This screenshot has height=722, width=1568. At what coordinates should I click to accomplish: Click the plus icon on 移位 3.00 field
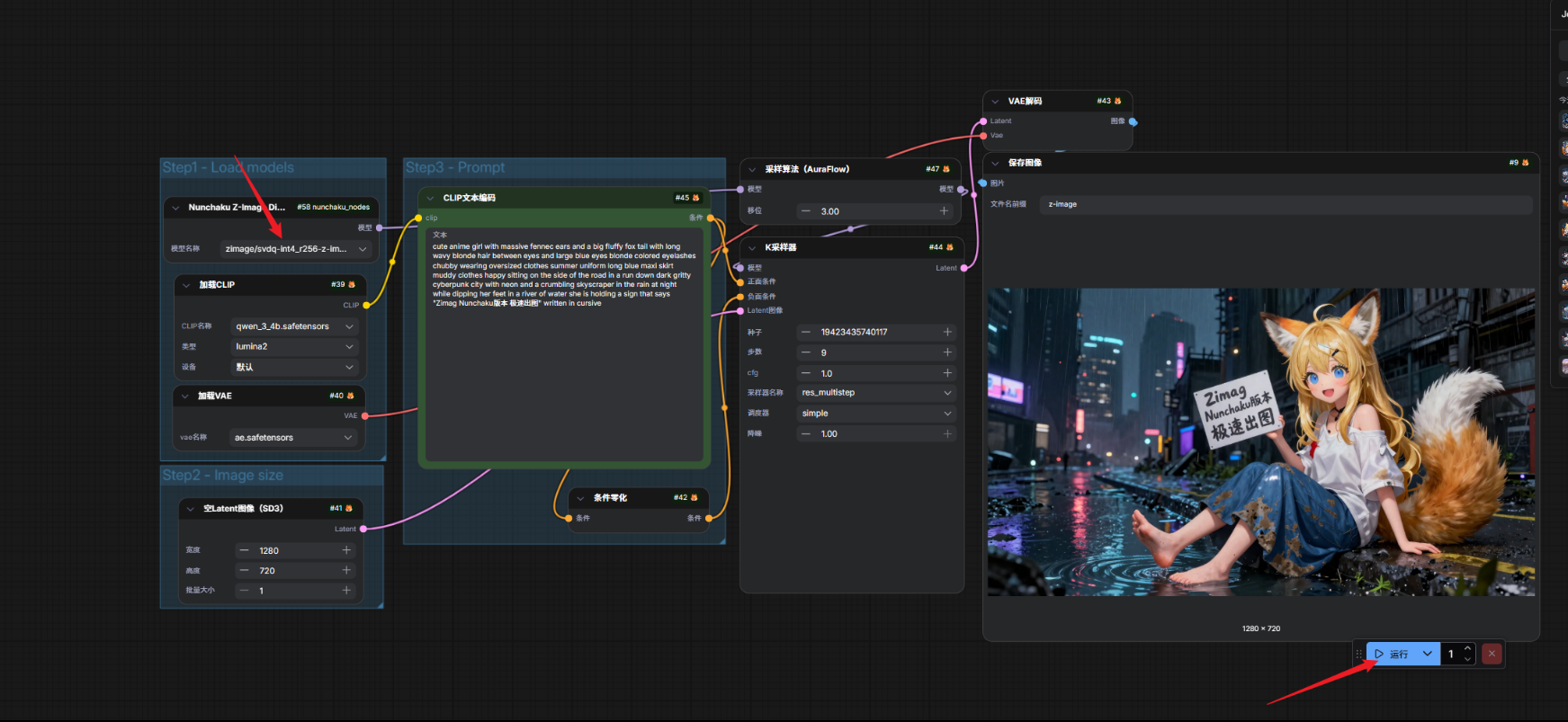pos(944,211)
